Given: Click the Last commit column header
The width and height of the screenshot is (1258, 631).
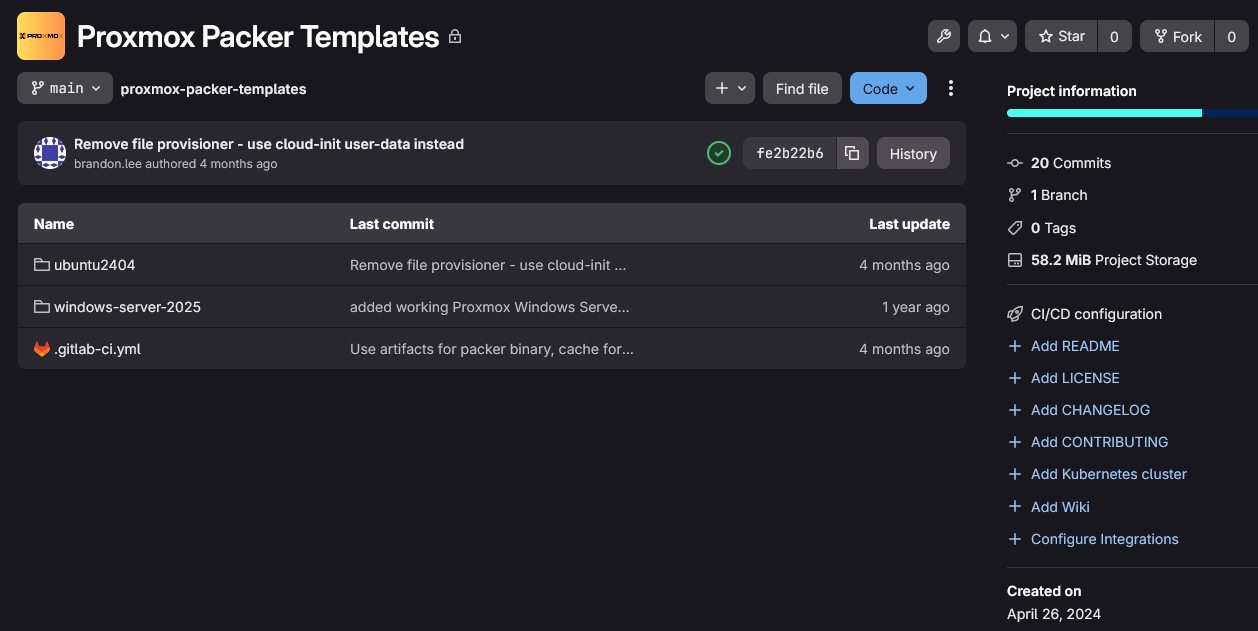Looking at the screenshot, I should coord(392,224).
